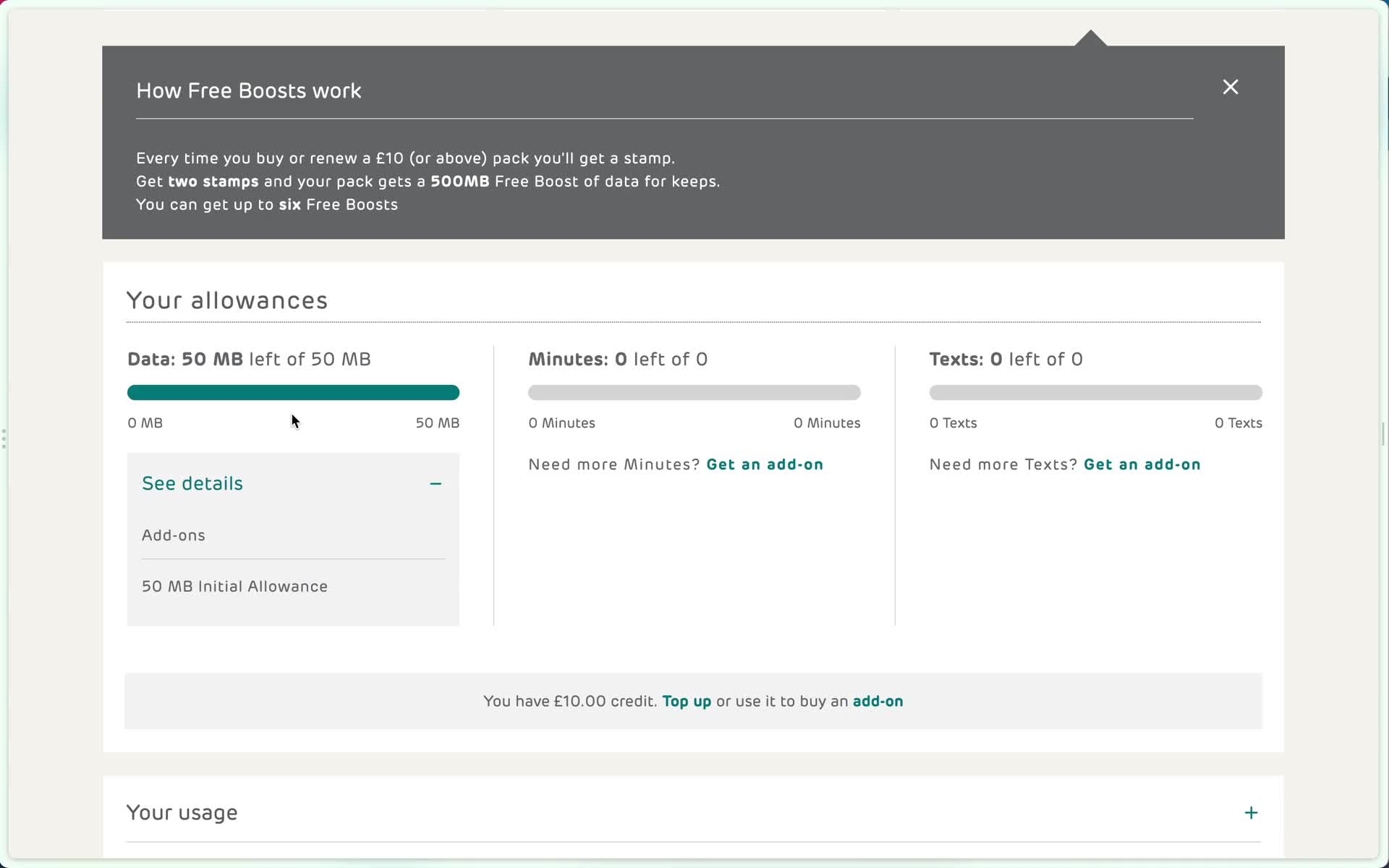Image resolution: width=1389 pixels, height=868 pixels.
Task: Click the £10 pack stamp sentence
Action: [405, 158]
